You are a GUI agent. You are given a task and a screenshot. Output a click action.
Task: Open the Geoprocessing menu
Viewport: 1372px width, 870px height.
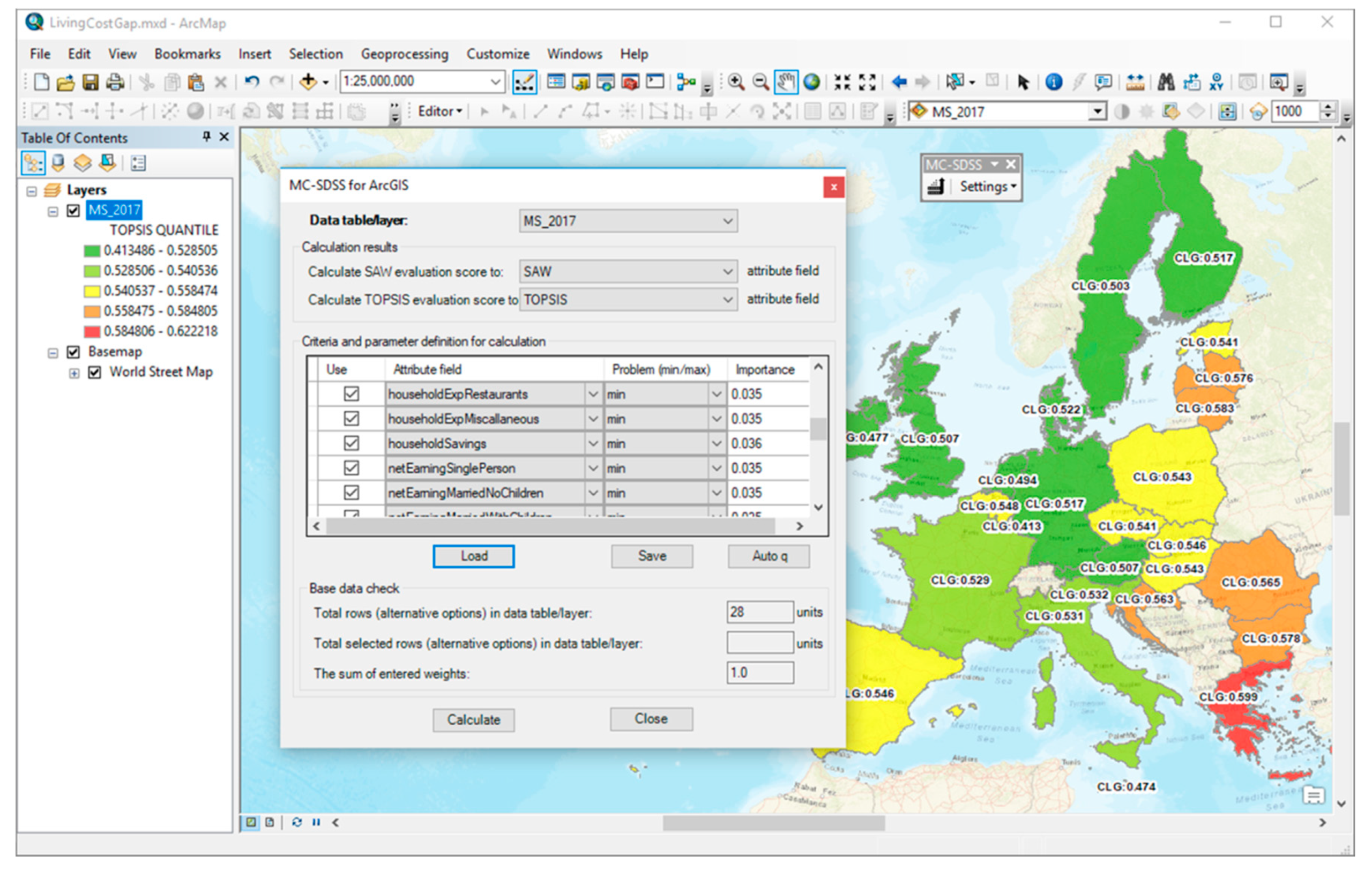(404, 54)
